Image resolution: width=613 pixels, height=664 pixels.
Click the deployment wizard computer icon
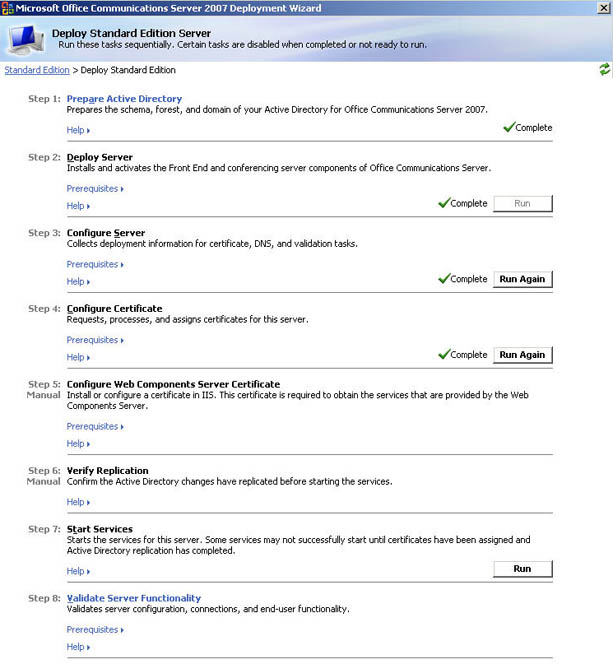pos(23,40)
